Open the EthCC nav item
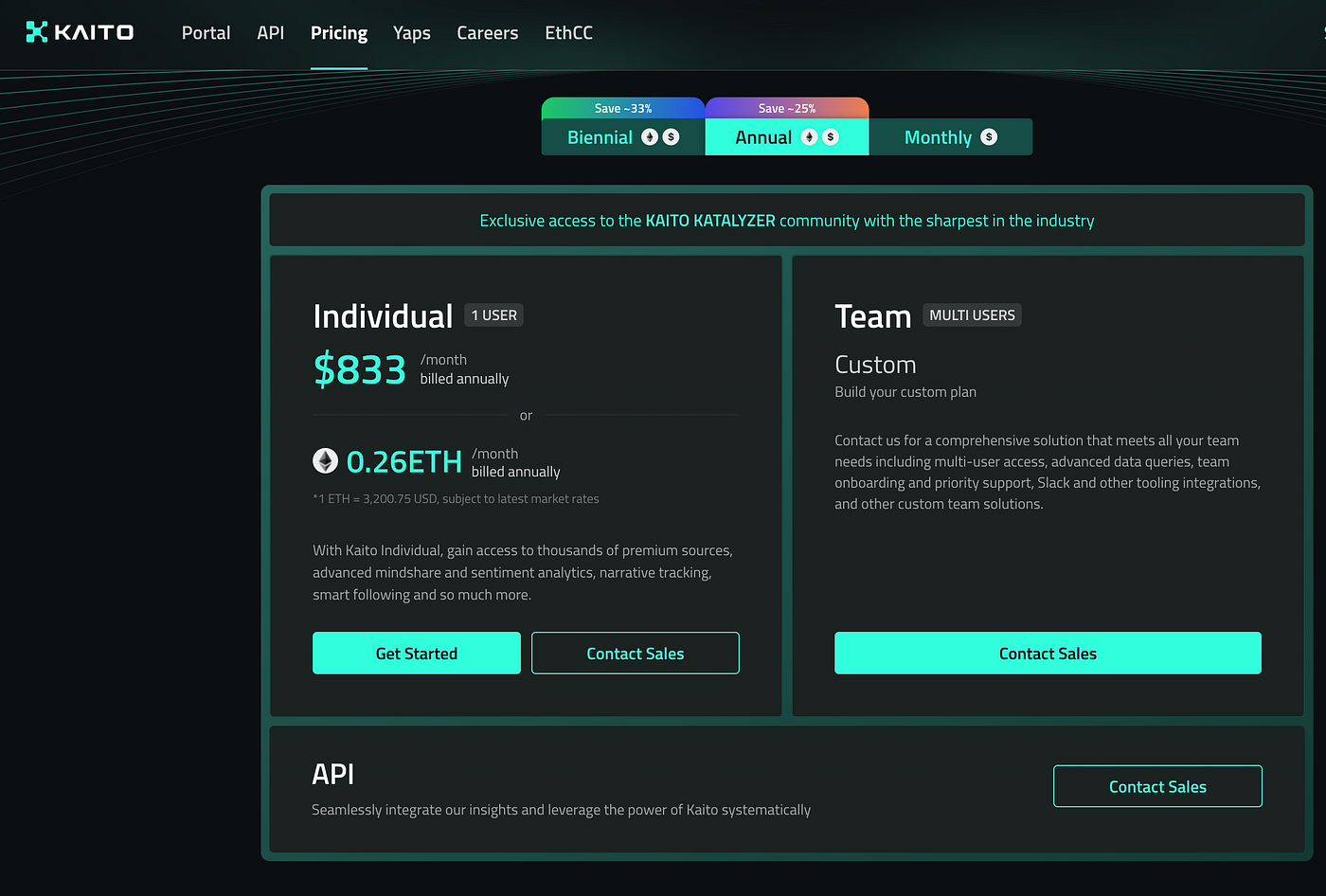 (568, 33)
